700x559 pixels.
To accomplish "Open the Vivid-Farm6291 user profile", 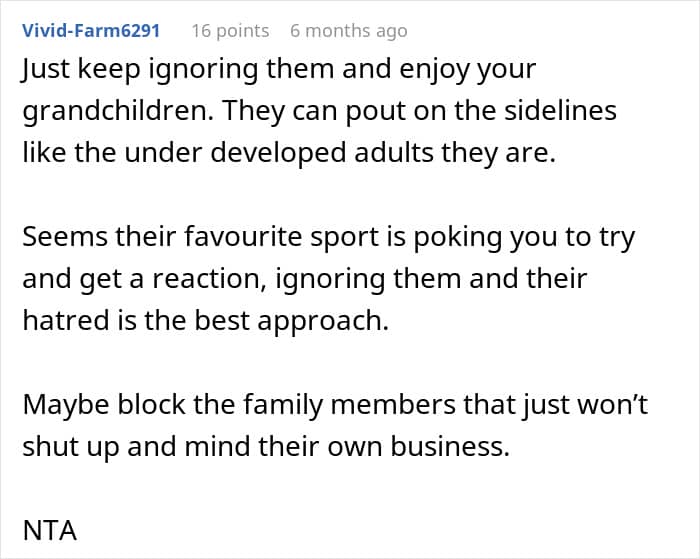I will point(90,30).
